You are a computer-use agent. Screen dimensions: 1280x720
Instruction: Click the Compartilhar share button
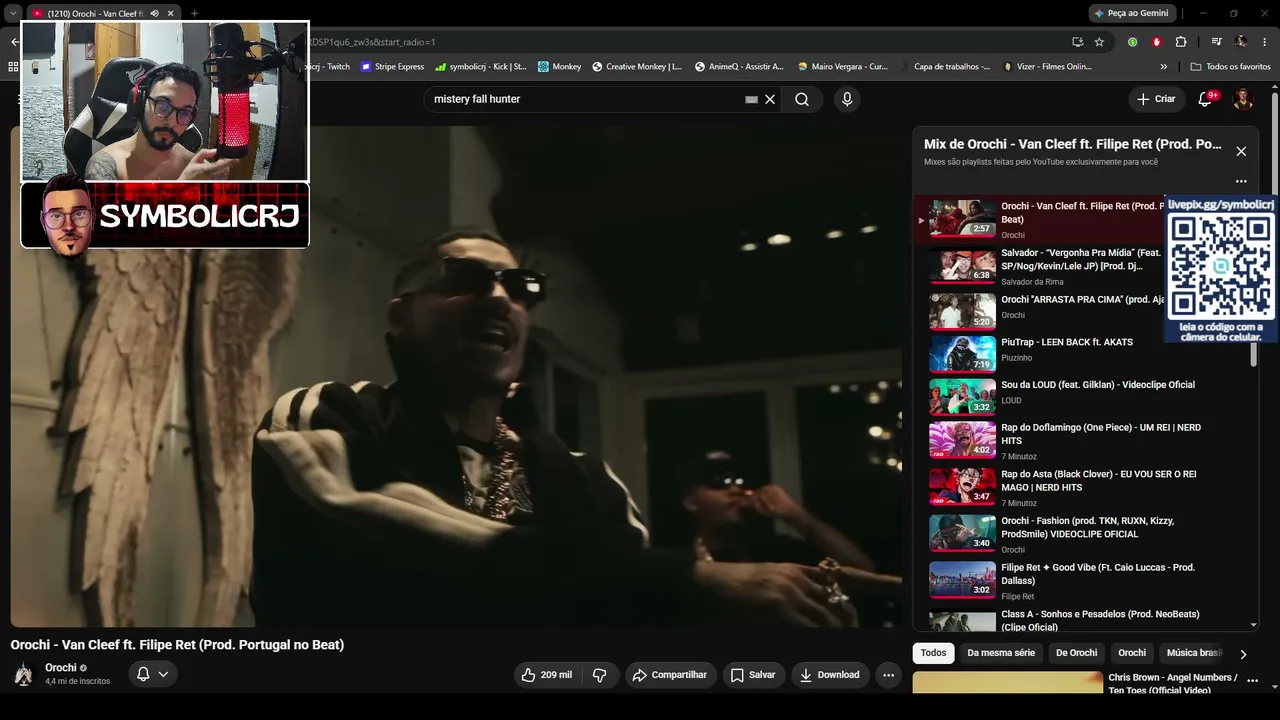tap(670, 675)
